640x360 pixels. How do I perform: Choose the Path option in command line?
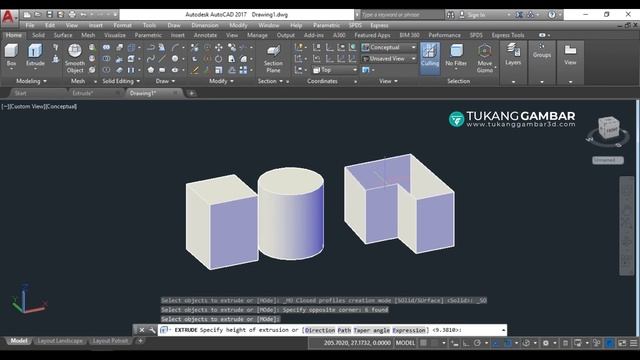click(x=344, y=330)
